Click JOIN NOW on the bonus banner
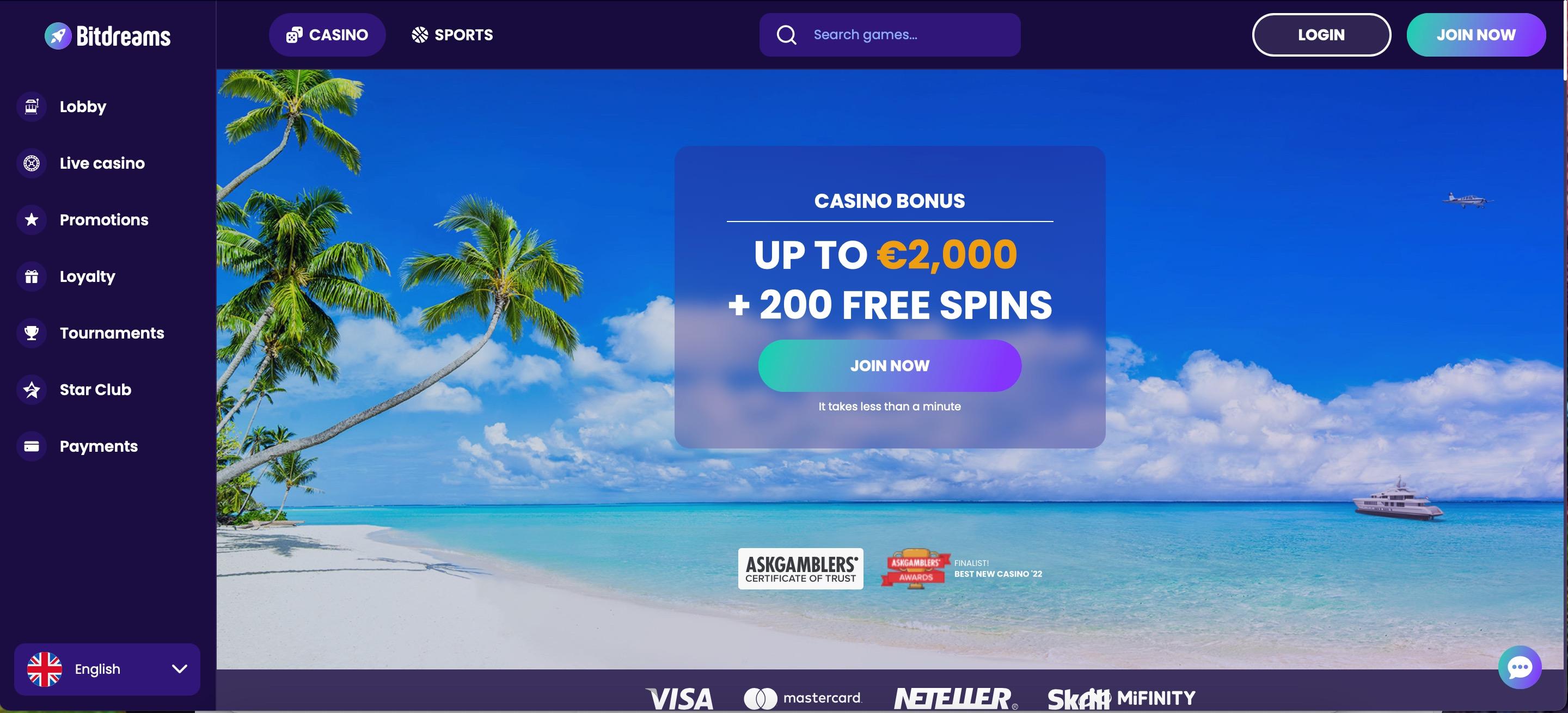The image size is (1568, 713). [x=889, y=366]
